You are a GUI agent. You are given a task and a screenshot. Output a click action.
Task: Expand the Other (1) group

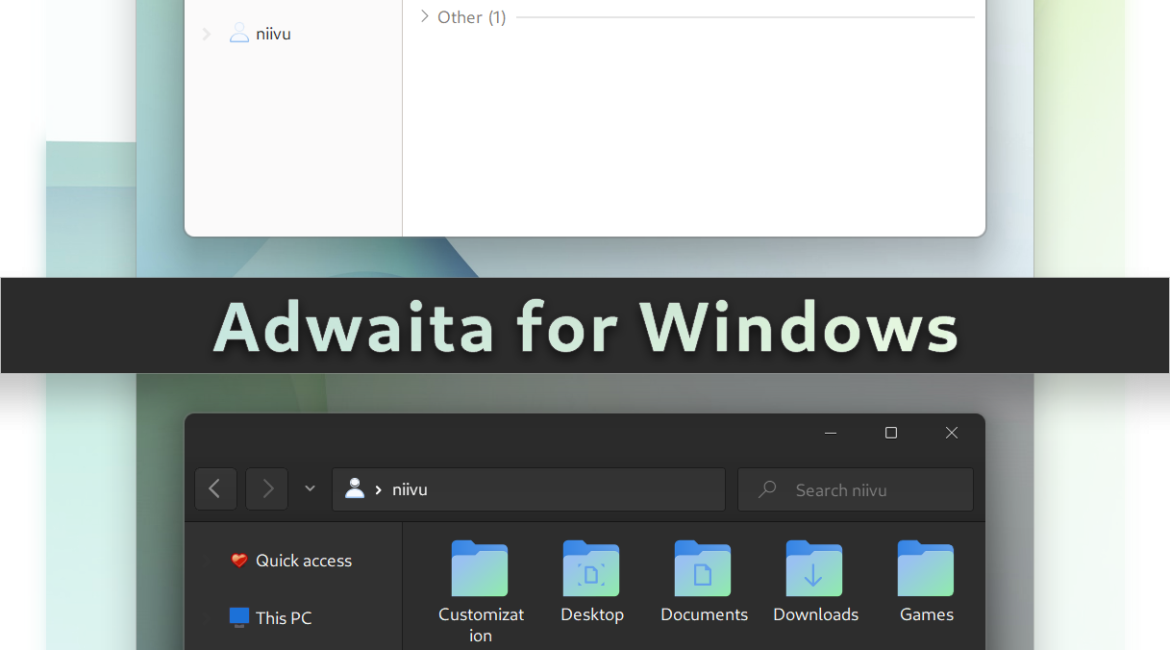[424, 17]
